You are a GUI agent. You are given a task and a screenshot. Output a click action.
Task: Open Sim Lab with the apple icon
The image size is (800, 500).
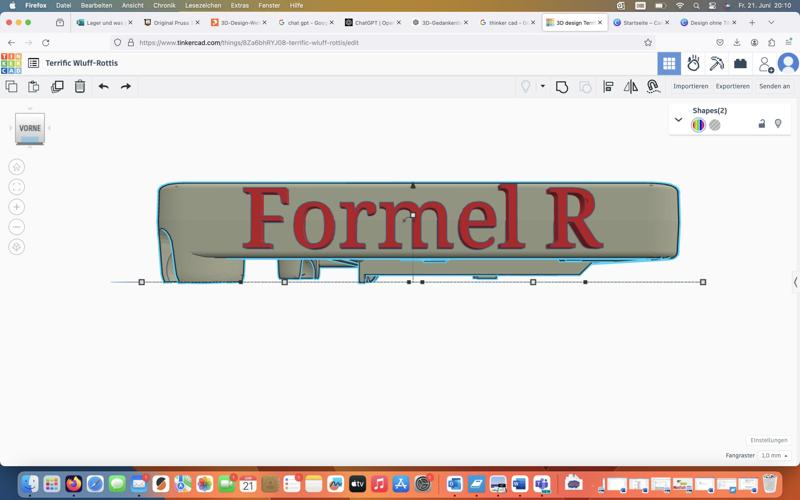693,64
